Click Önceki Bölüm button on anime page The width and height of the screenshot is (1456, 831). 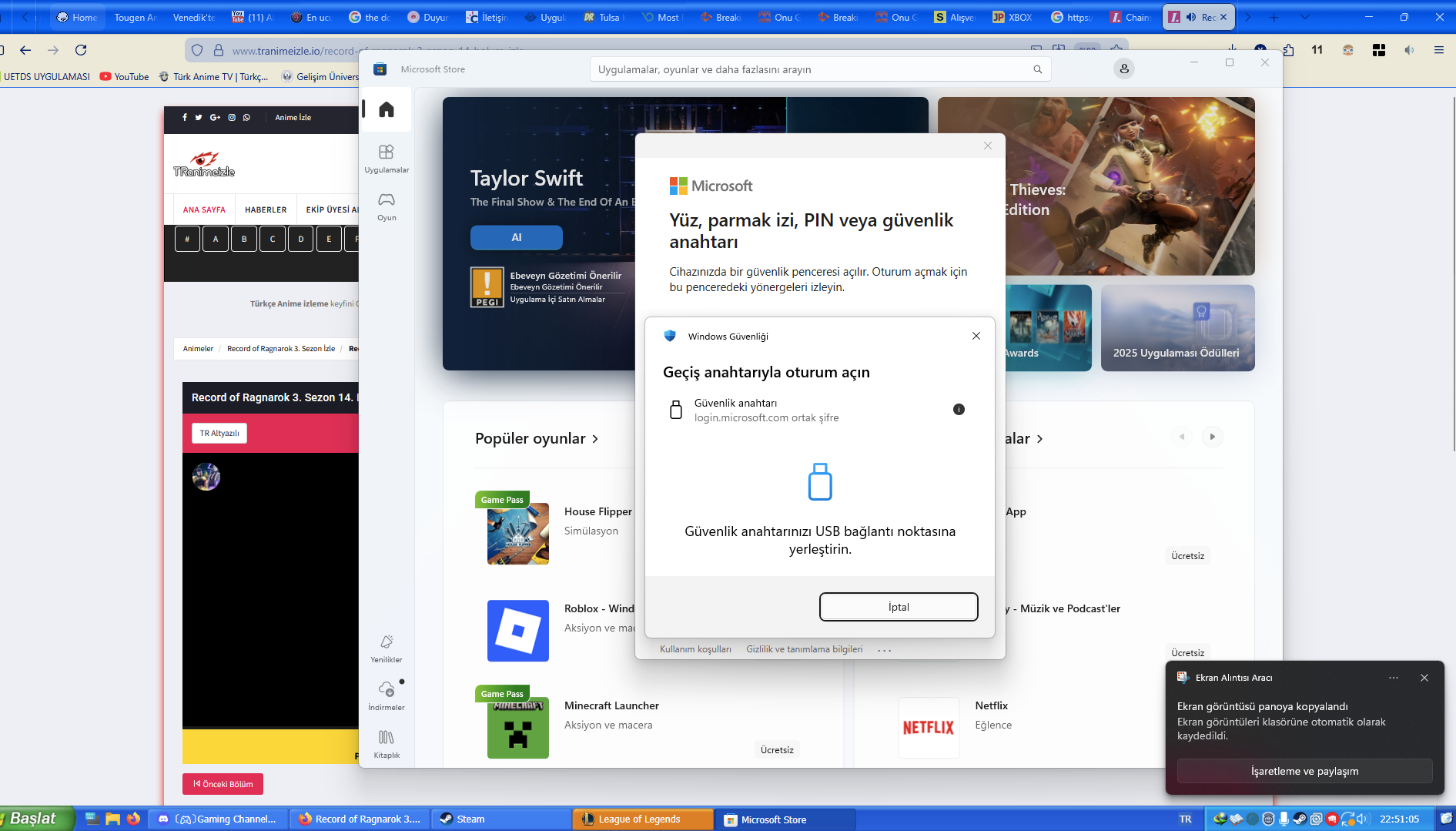223,784
